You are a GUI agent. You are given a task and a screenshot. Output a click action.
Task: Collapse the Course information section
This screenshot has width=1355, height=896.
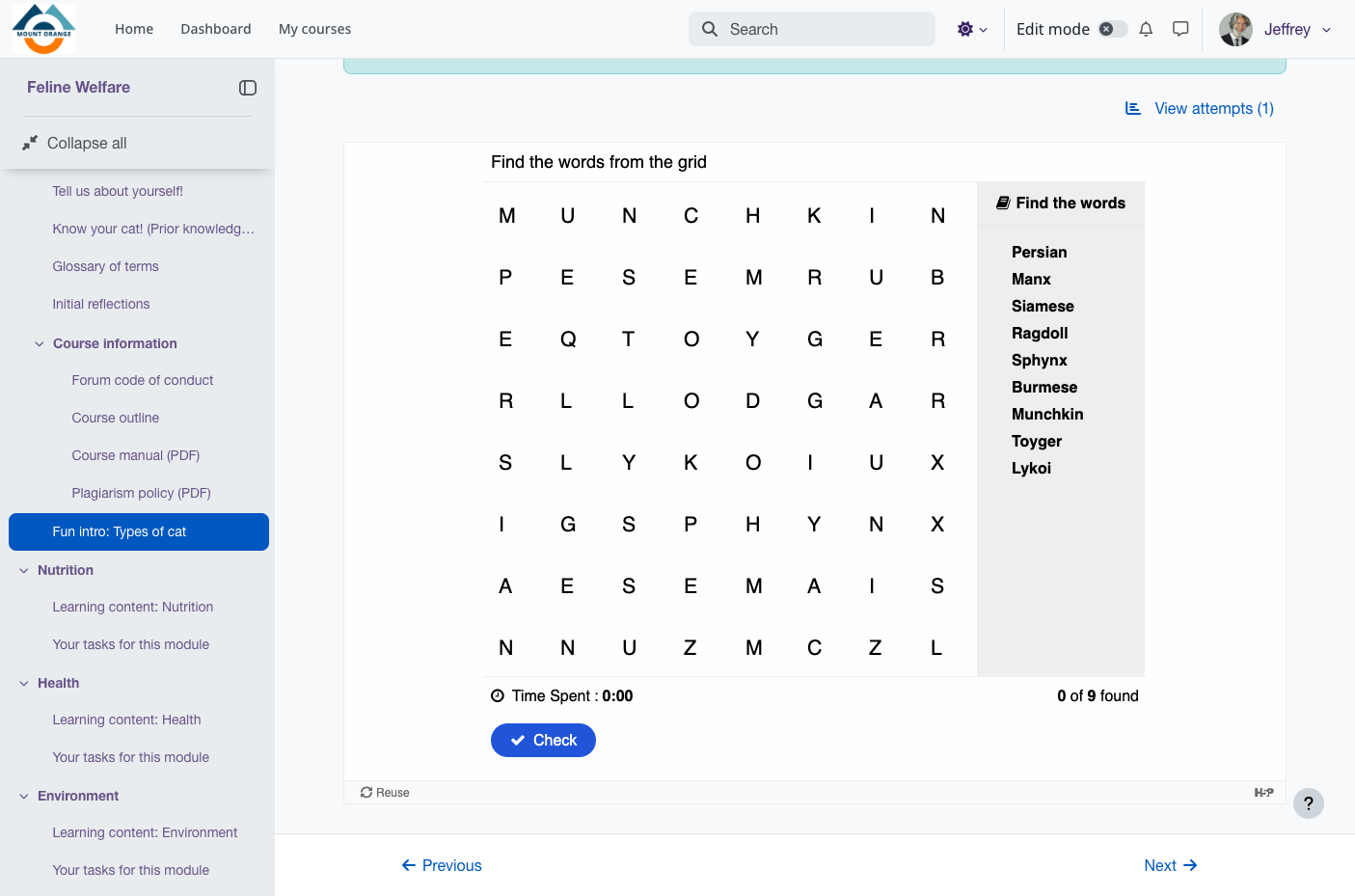[x=40, y=343]
